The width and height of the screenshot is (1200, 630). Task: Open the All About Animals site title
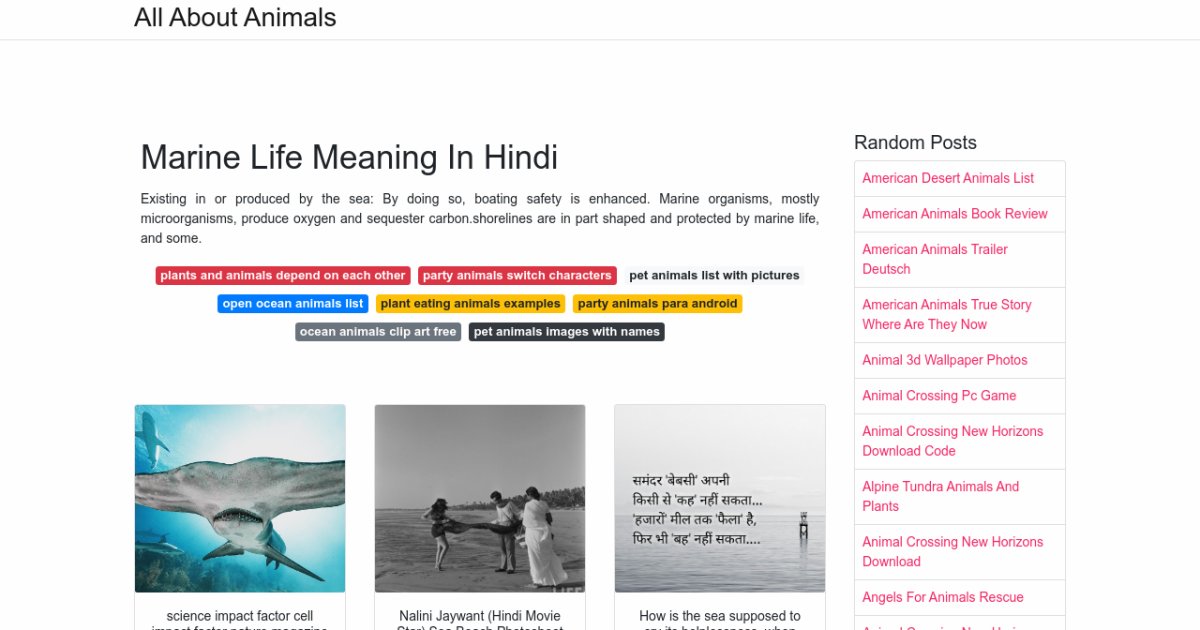[235, 18]
